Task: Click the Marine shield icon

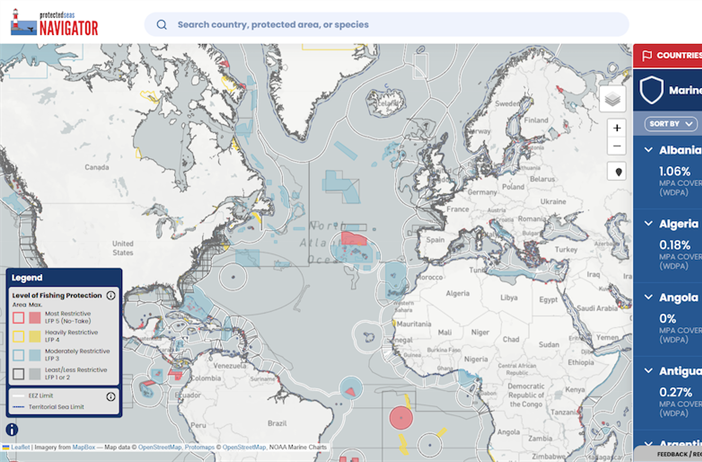Action: click(x=651, y=90)
